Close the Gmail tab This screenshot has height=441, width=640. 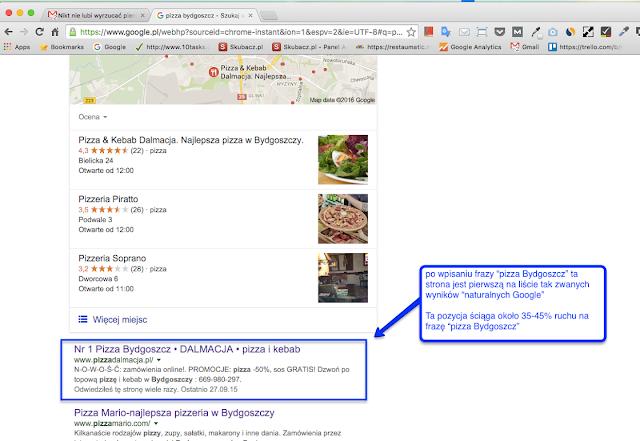coord(142,16)
